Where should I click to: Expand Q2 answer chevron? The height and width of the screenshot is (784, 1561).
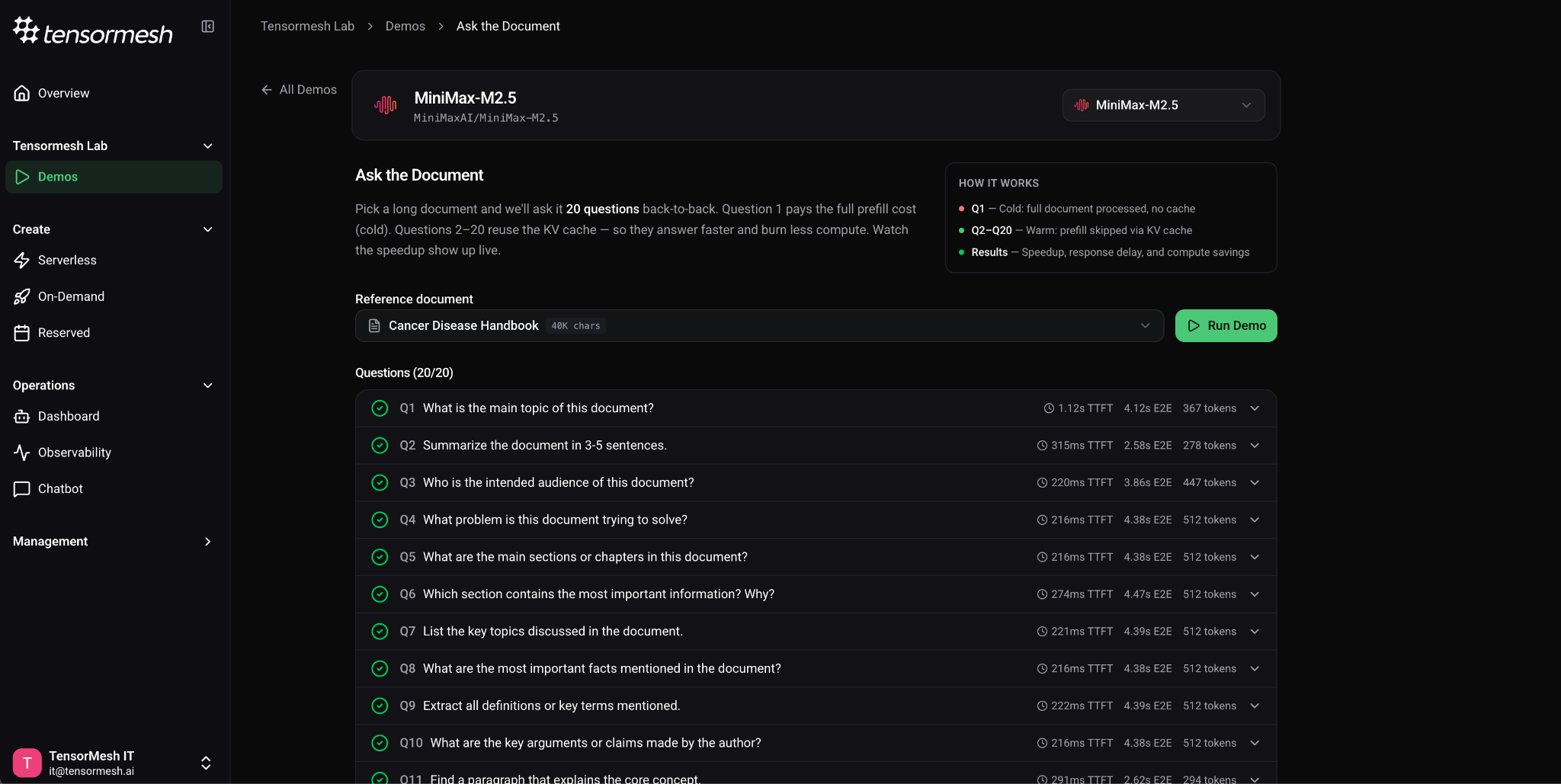(x=1255, y=446)
